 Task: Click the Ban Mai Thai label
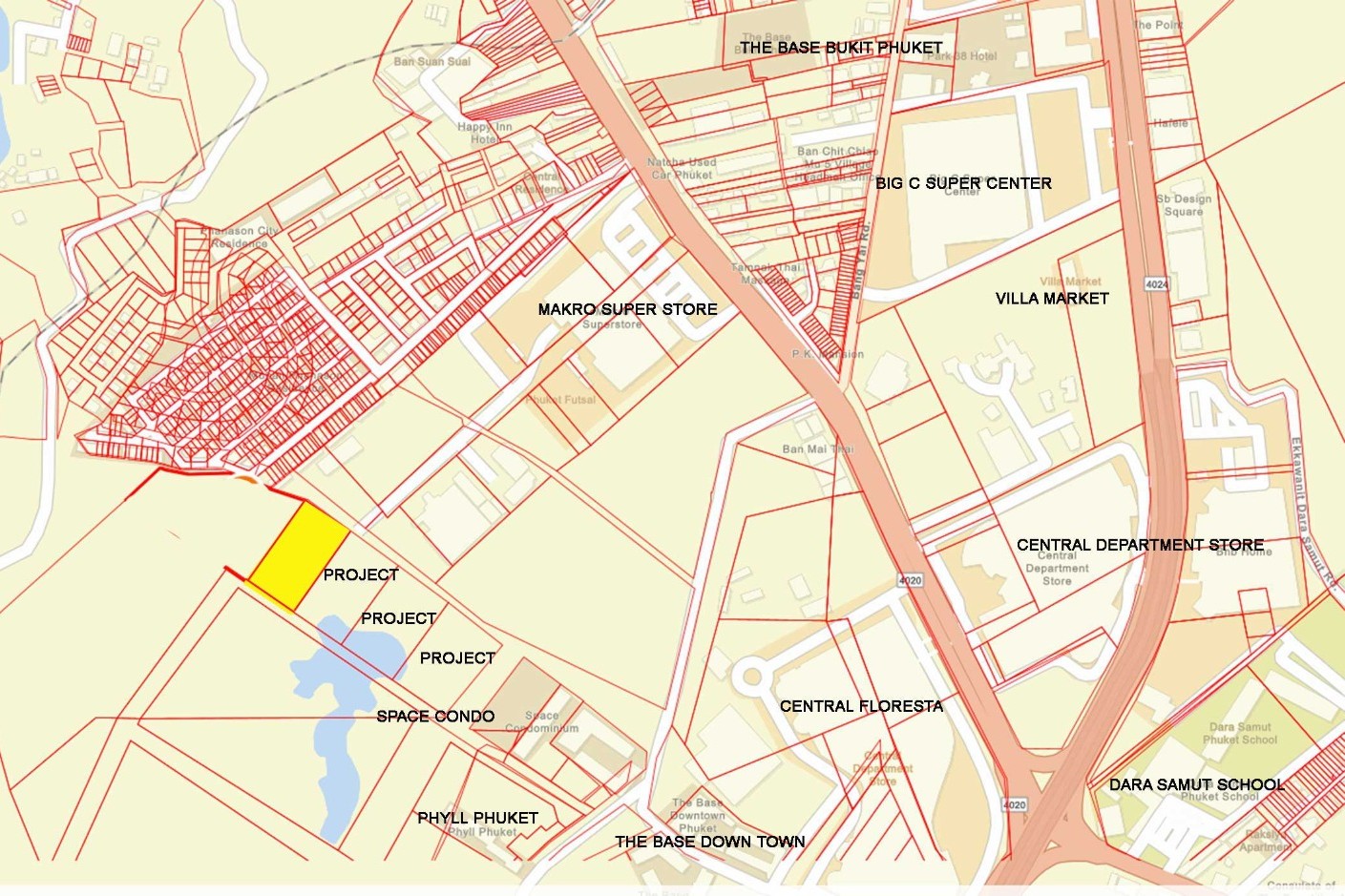818,448
